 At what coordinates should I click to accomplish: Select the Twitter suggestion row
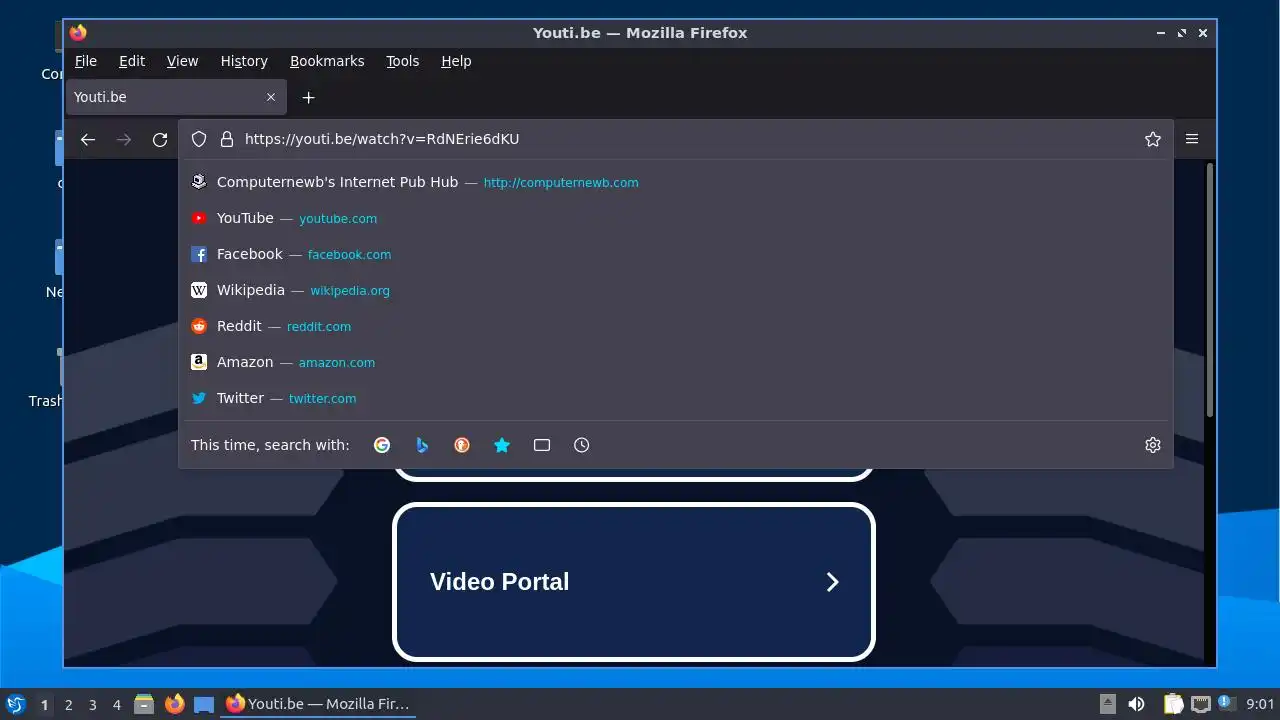tap(676, 398)
